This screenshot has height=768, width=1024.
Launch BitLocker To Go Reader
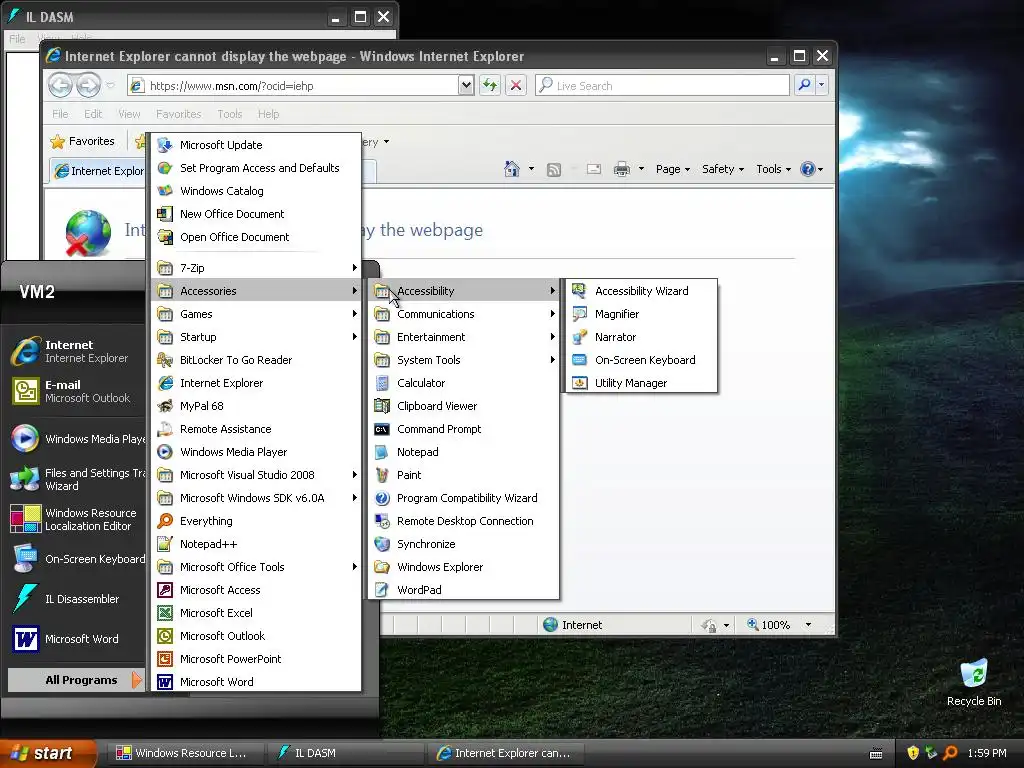click(256, 360)
